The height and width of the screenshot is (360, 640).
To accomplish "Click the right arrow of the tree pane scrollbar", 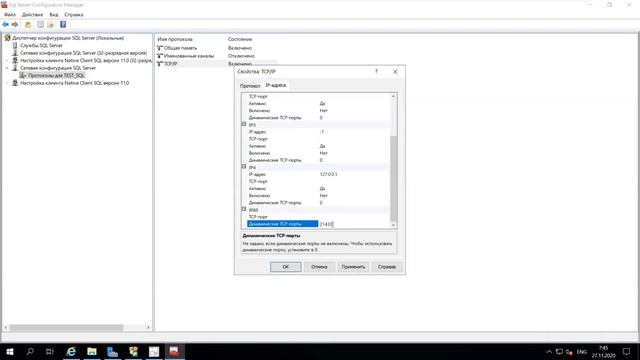I will (148, 327).
